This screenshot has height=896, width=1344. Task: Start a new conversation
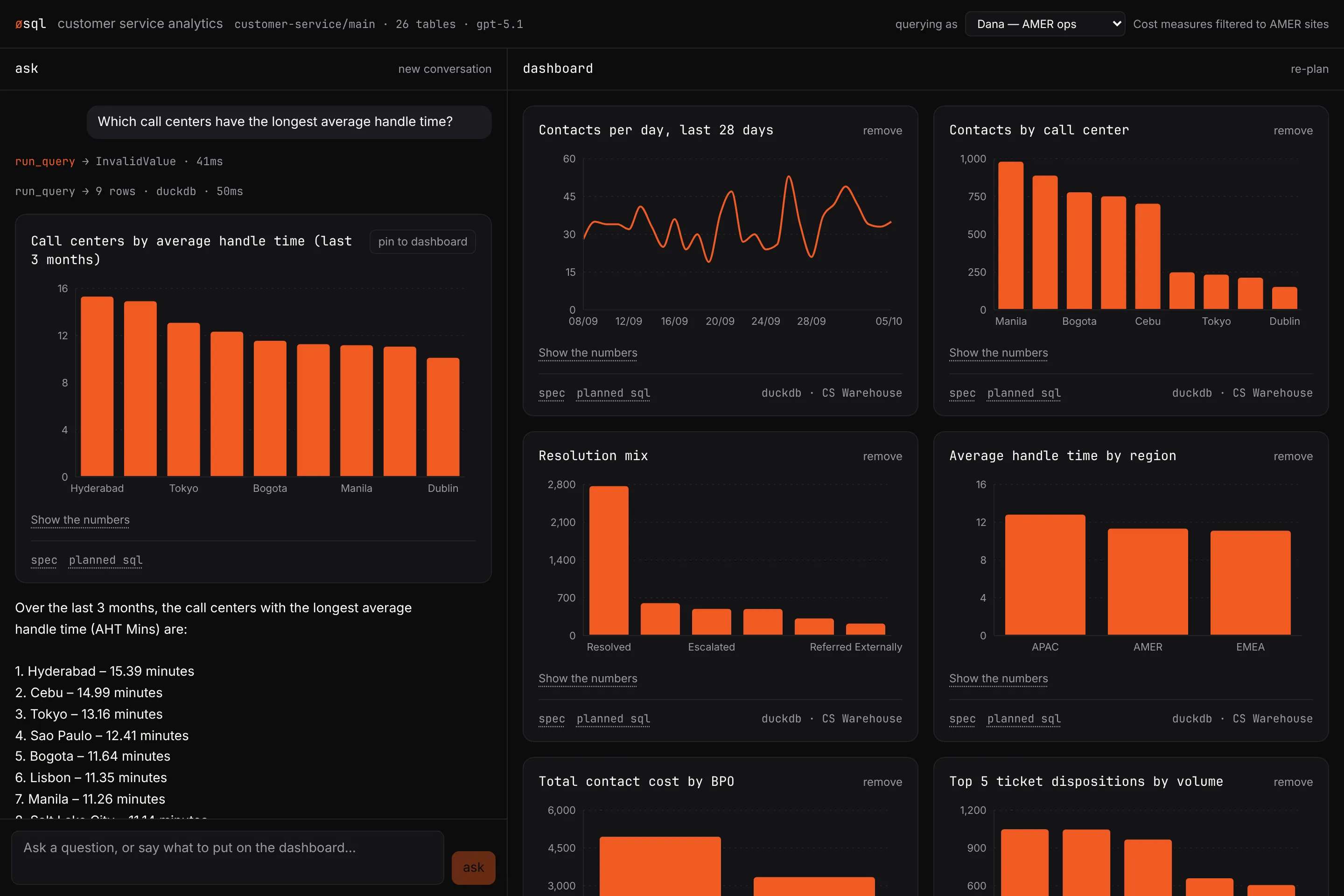(445, 69)
